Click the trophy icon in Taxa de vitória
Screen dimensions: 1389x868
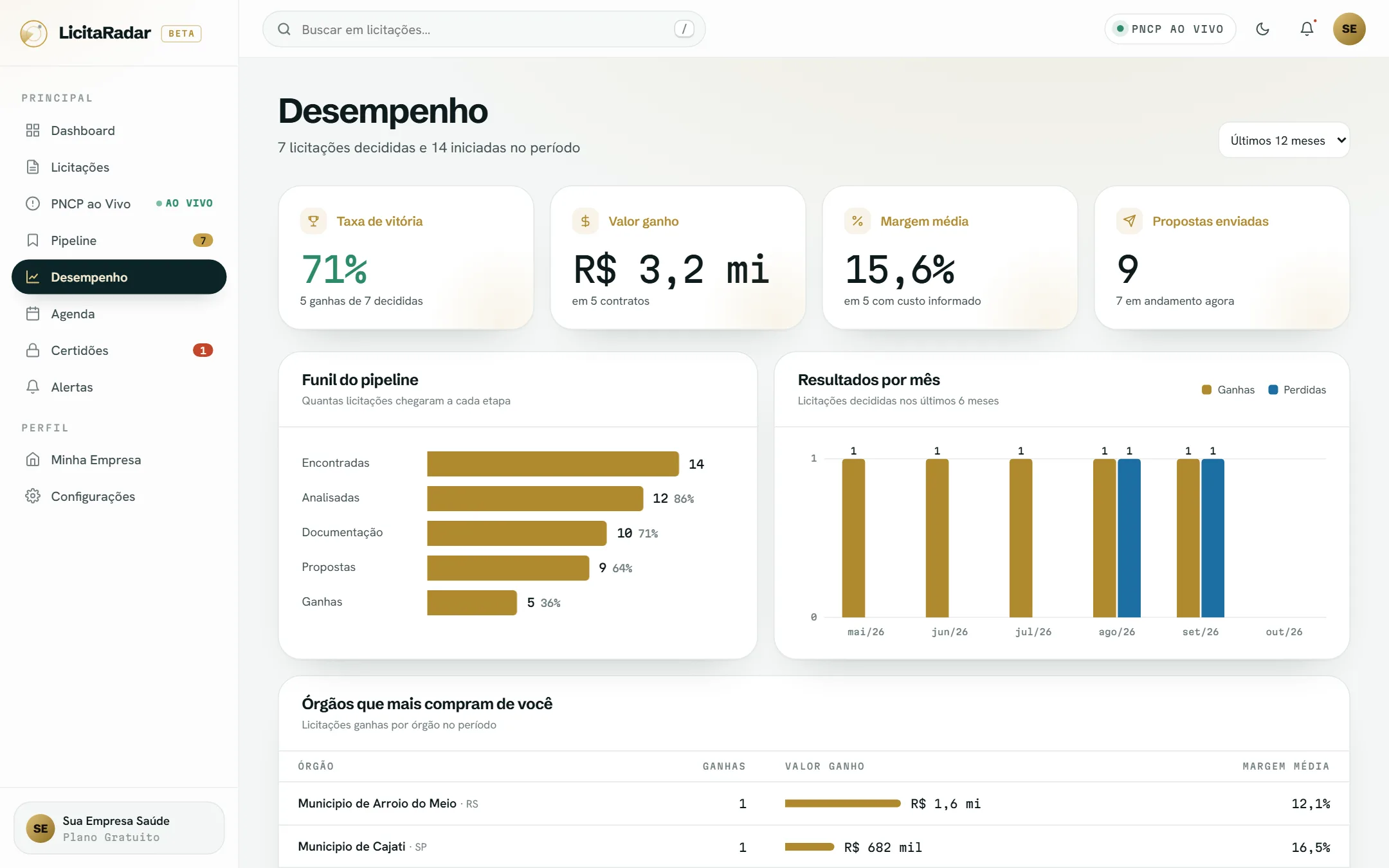[313, 221]
